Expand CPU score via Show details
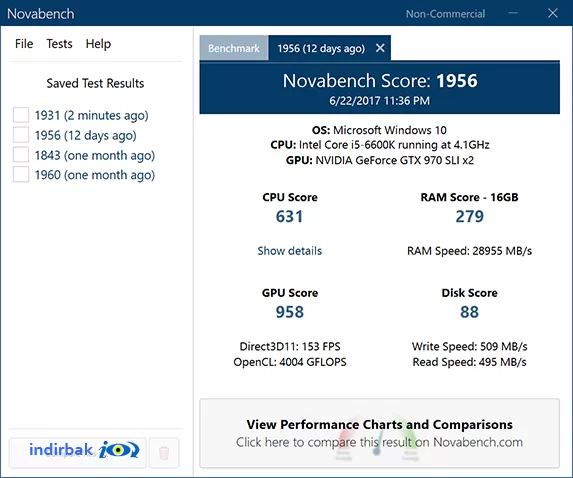The width and height of the screenshot is (573, 478). 289,251
